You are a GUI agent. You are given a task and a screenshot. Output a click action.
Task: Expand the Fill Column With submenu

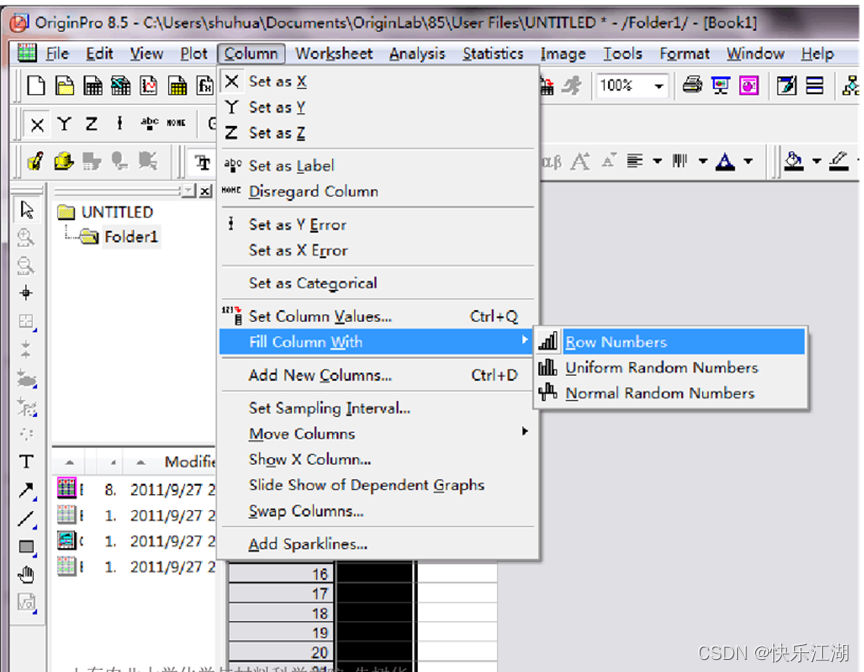coord(375,342)
